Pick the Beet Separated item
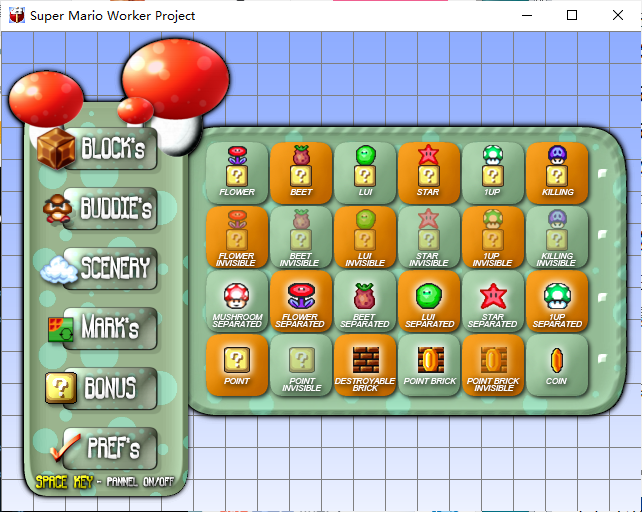Viewport: 642px width, 512px height. (365, 301)
